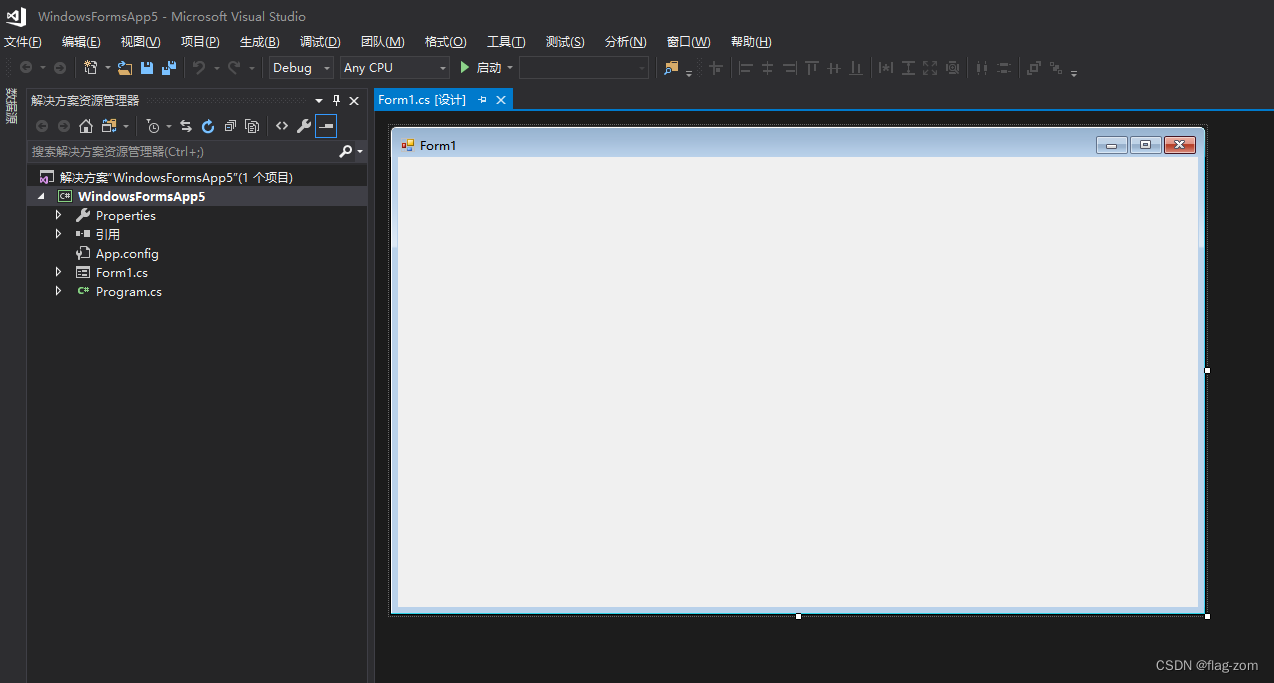Open the 调试(D) debug menu
The image size is (1274, 683).
320,41
